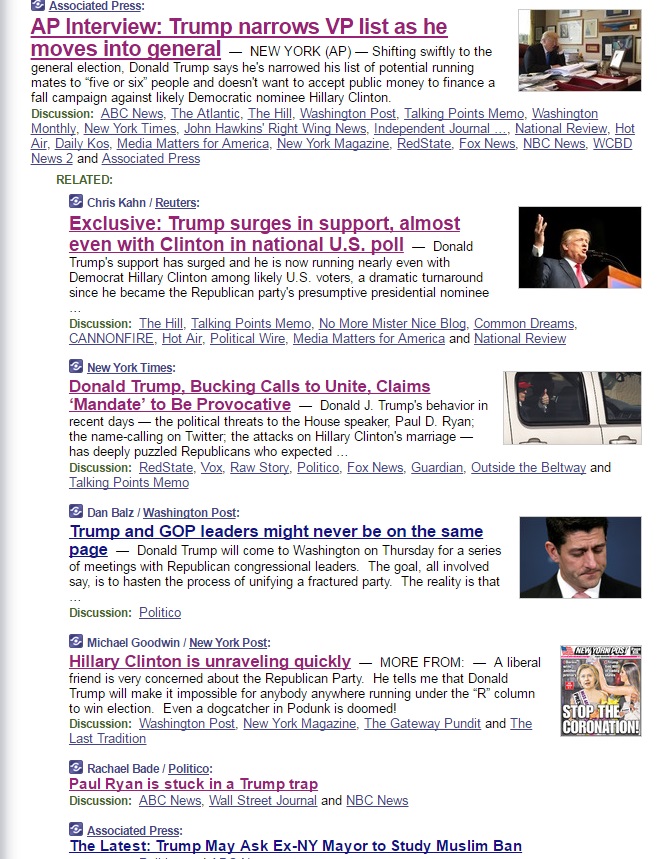
Task: Open Vox discussion link under NYT story
Action: 211,467
